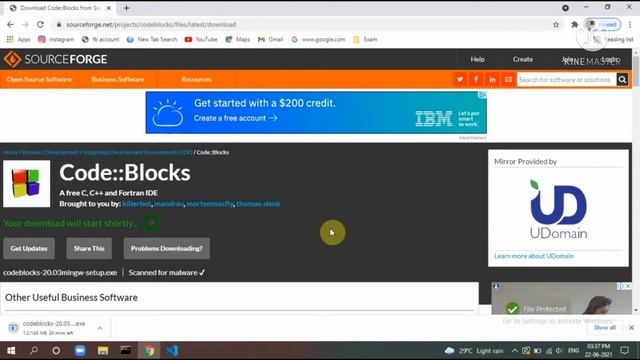Open the notification center icon
Image resolution: width=640 pixels, height=360 pixels.
click(x=624, y=351)
